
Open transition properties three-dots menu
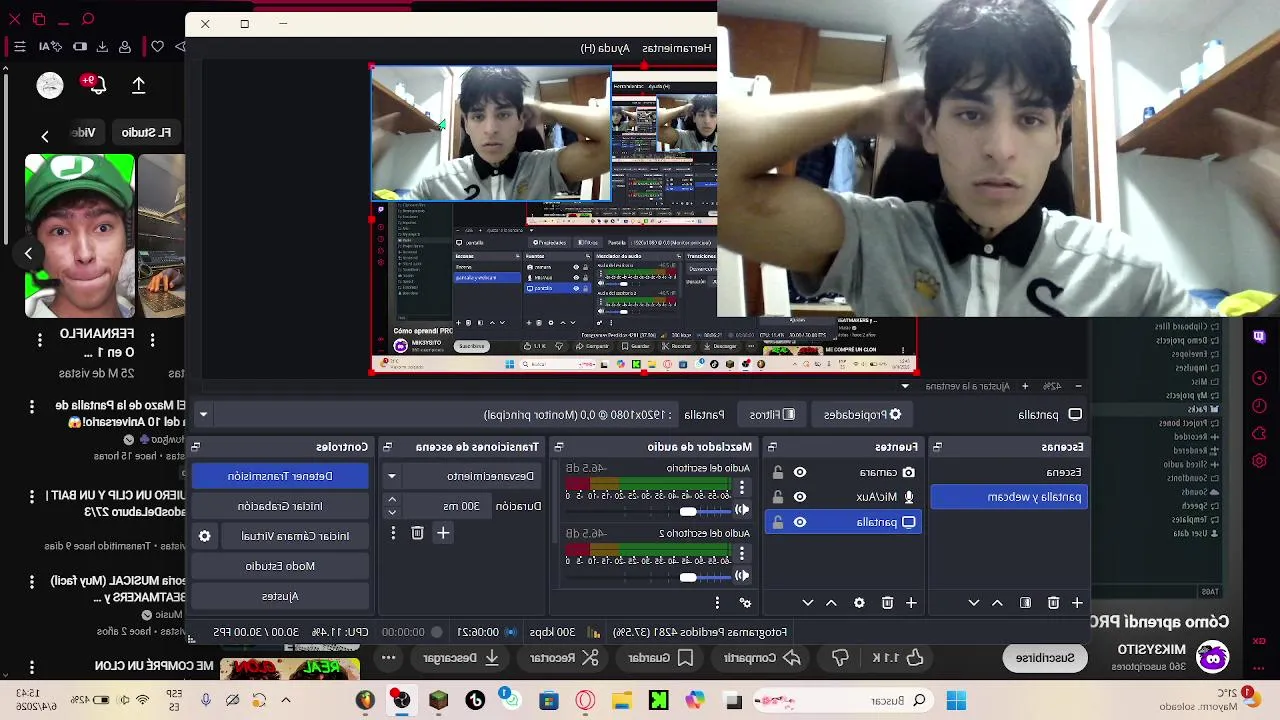(393, 533)
